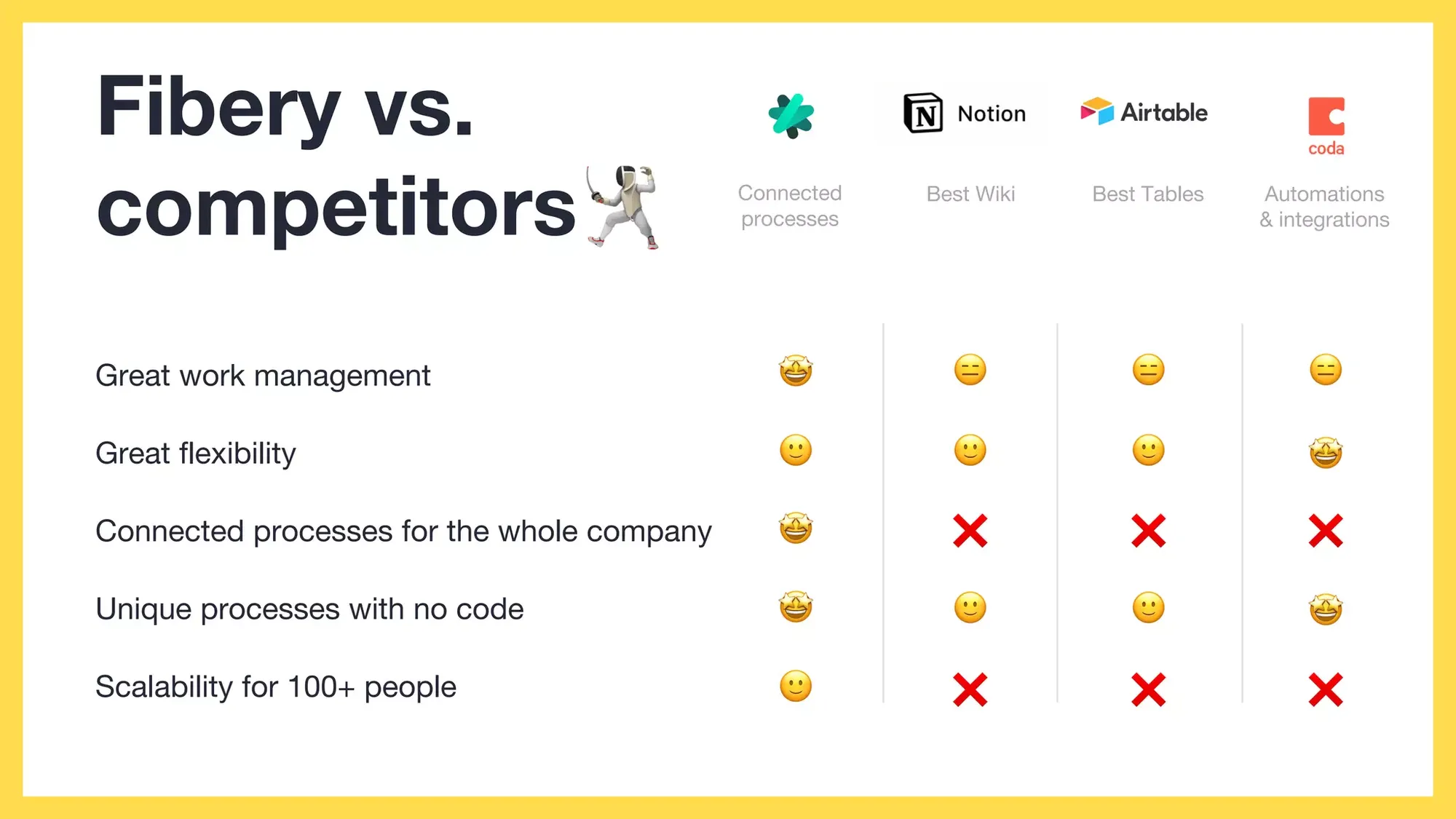Toggle the red X for Coda connected processes
Screen dimensions: 1456x819
1326,530
